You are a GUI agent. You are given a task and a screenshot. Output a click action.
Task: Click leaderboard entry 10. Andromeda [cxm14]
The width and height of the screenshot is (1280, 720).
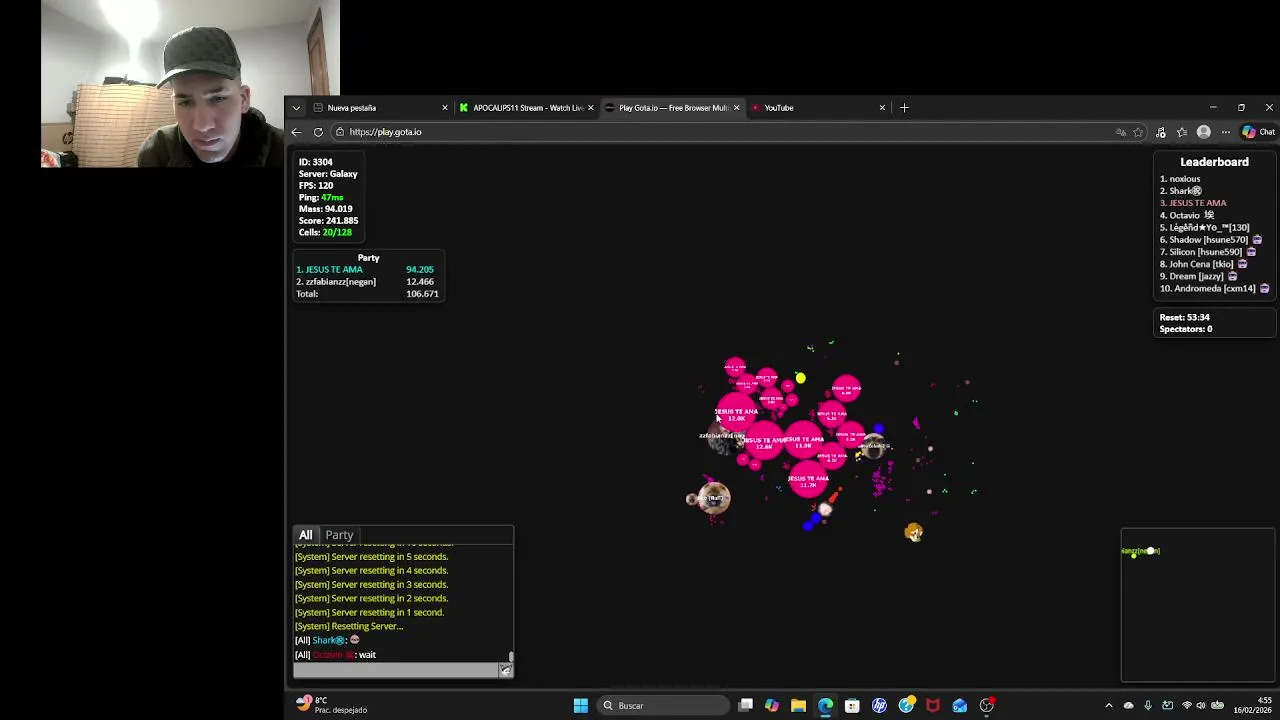coord(1214,288)
